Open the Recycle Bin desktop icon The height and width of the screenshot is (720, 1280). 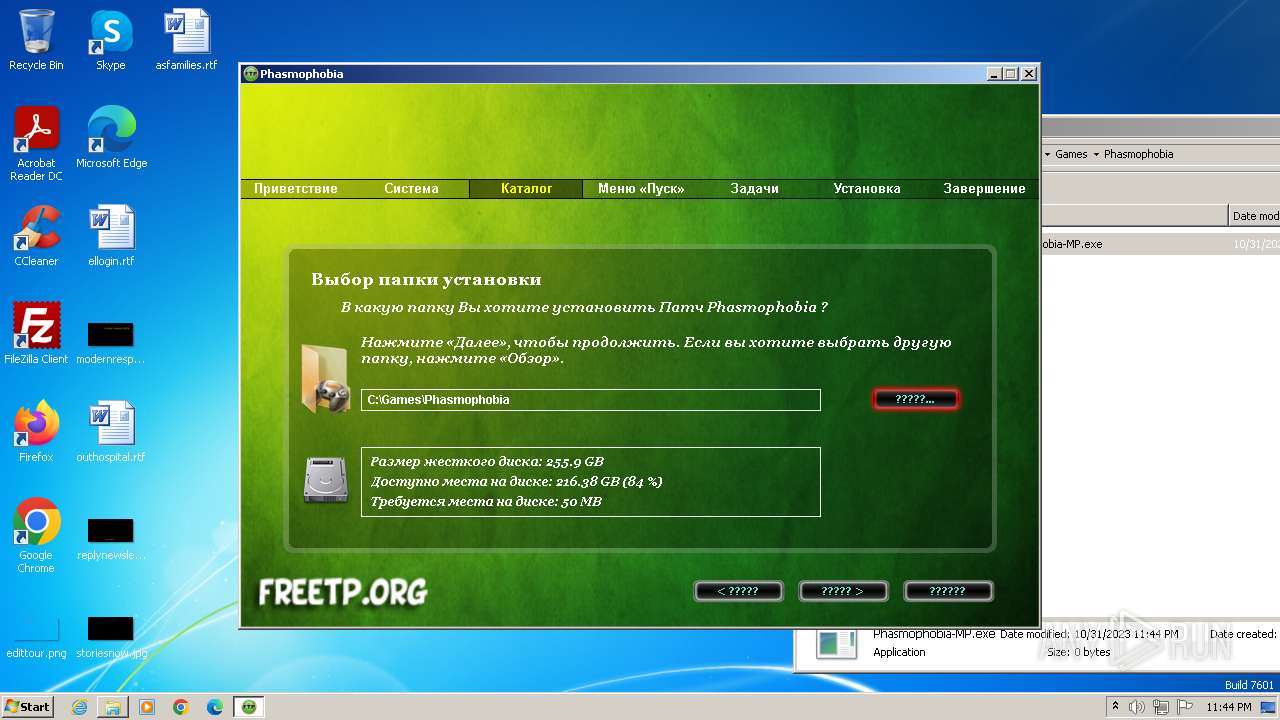(36, 40)
